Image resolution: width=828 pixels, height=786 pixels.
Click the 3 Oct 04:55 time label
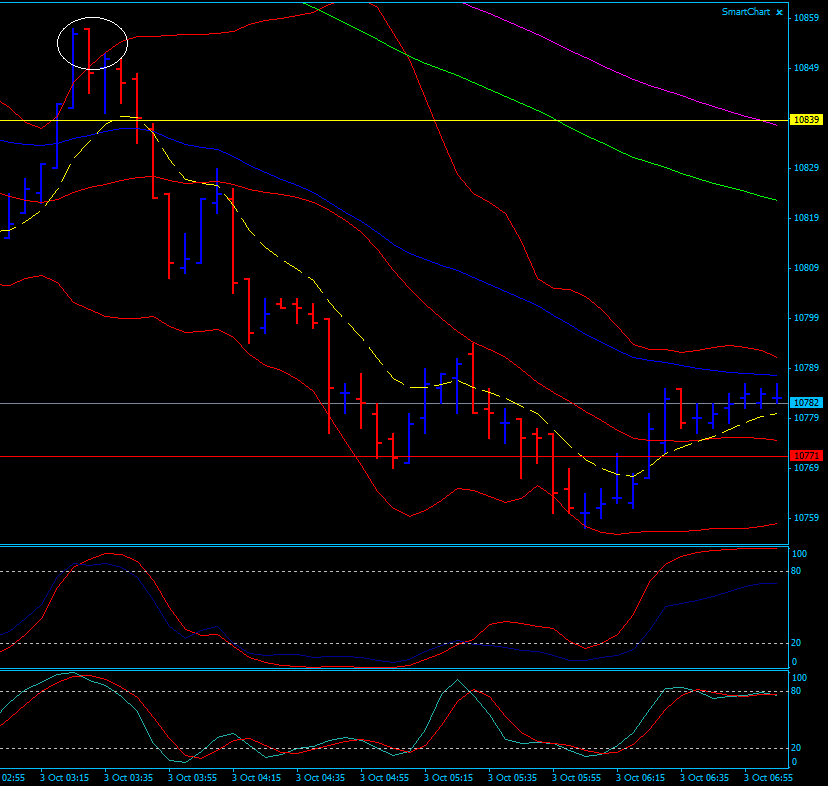[384, 778]
